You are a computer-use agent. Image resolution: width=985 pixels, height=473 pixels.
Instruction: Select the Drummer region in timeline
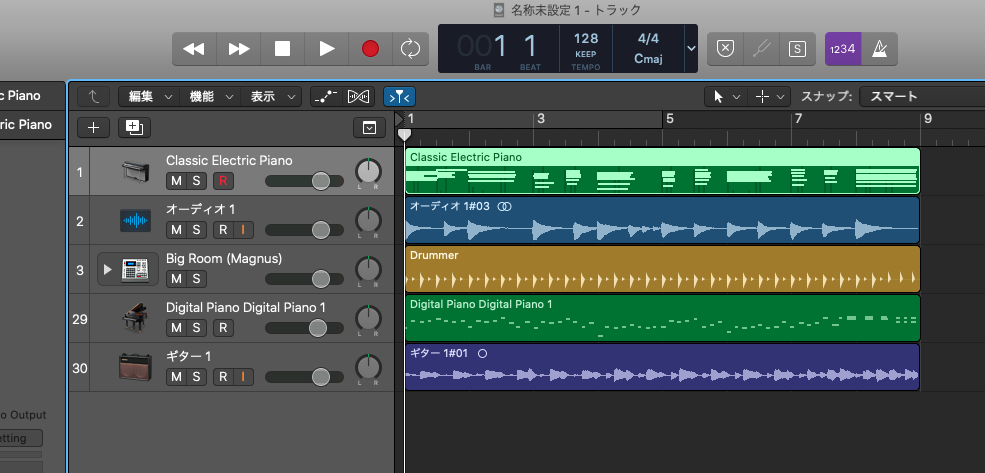point(661,270)
